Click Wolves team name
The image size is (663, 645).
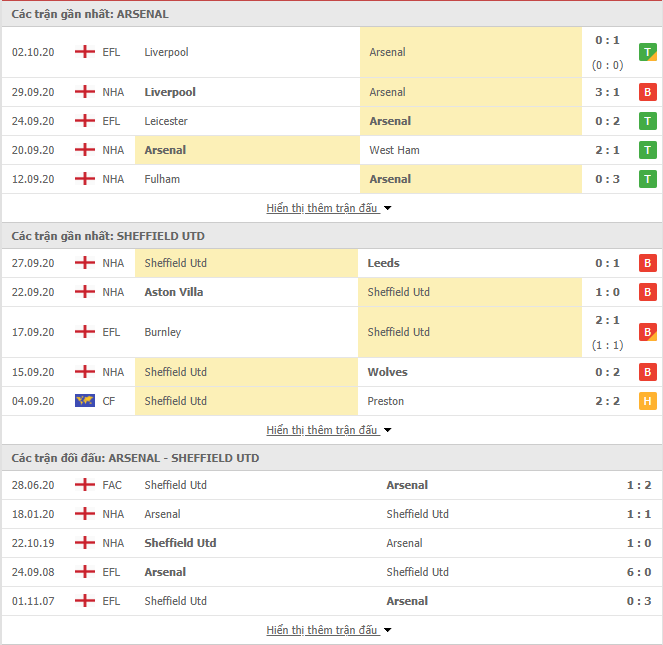387,372
